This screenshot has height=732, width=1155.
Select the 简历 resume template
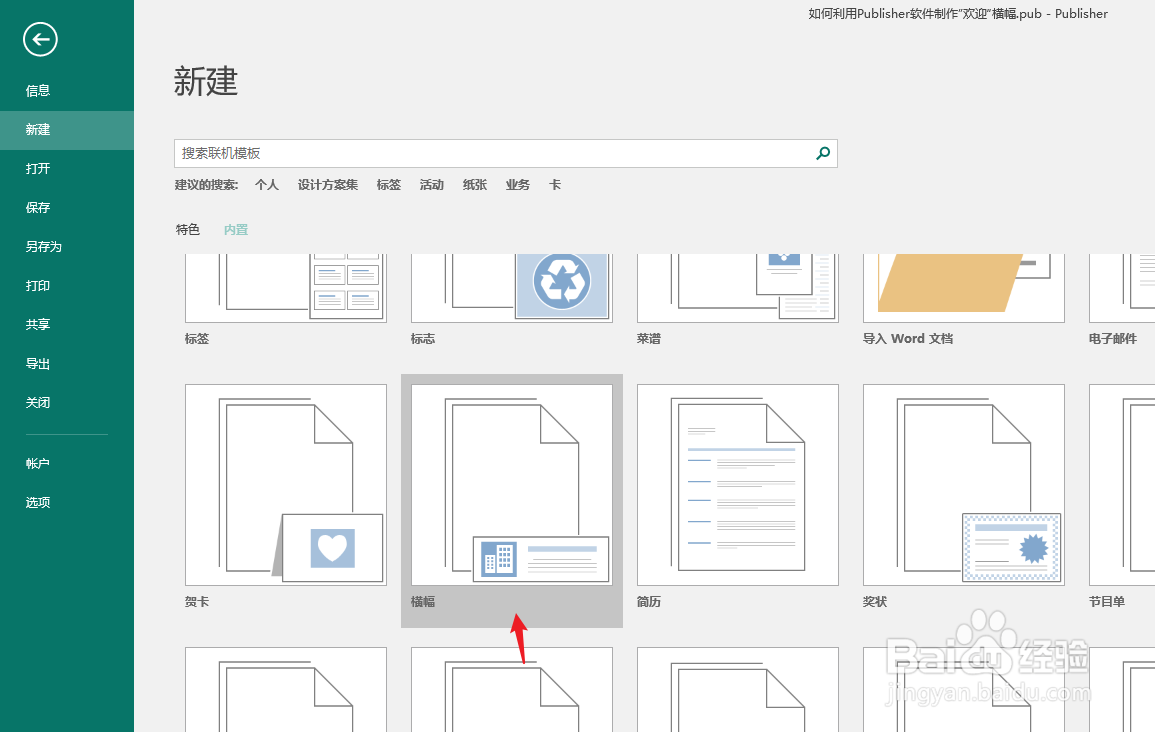pos(737,485)
